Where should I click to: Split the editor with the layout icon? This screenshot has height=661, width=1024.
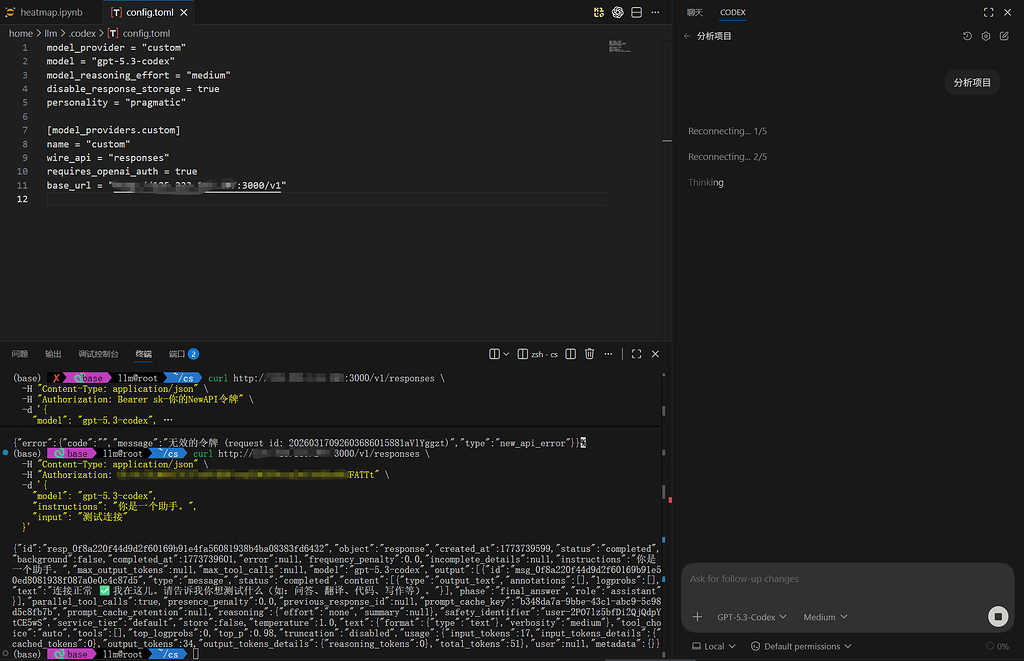[637, 12]
